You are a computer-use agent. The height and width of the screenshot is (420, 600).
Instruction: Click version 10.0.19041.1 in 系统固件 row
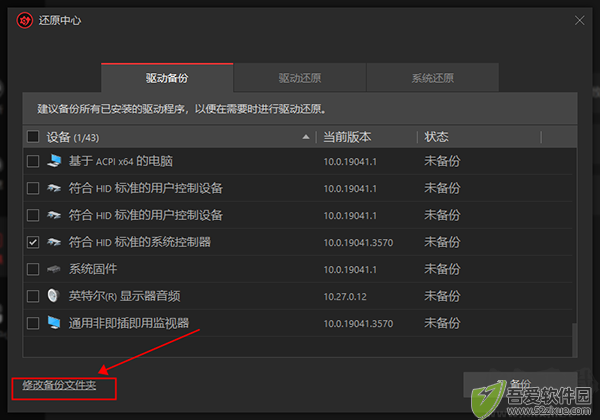pos(350,270)
